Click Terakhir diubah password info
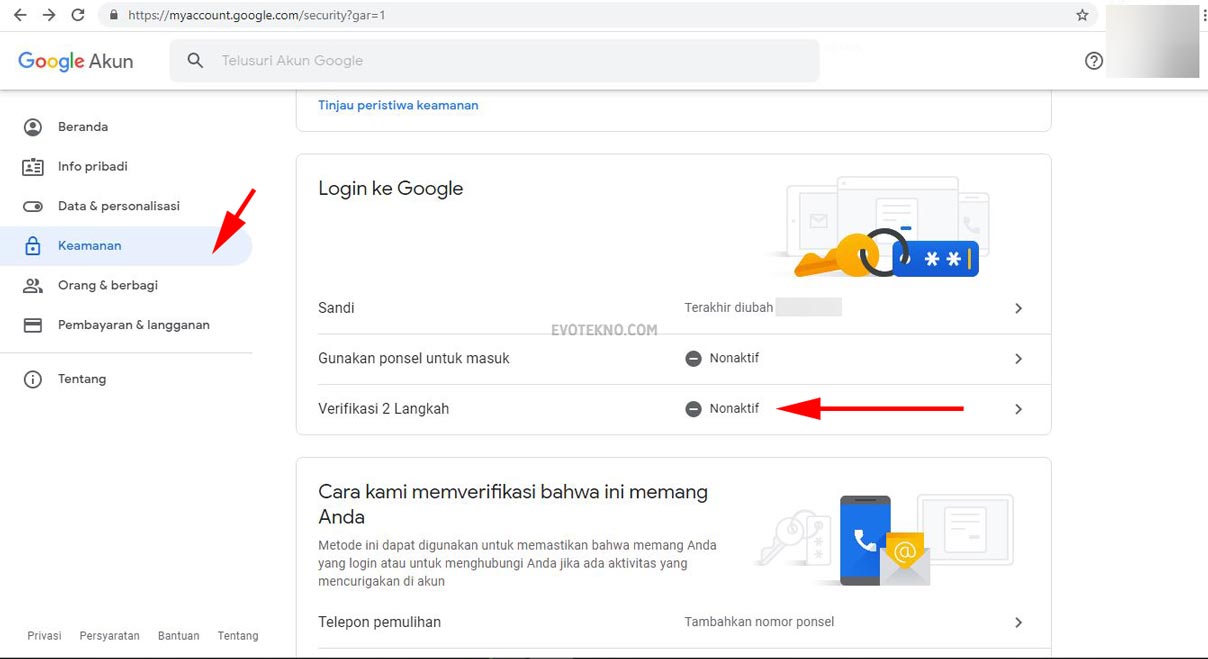 (x=729, y=308)
